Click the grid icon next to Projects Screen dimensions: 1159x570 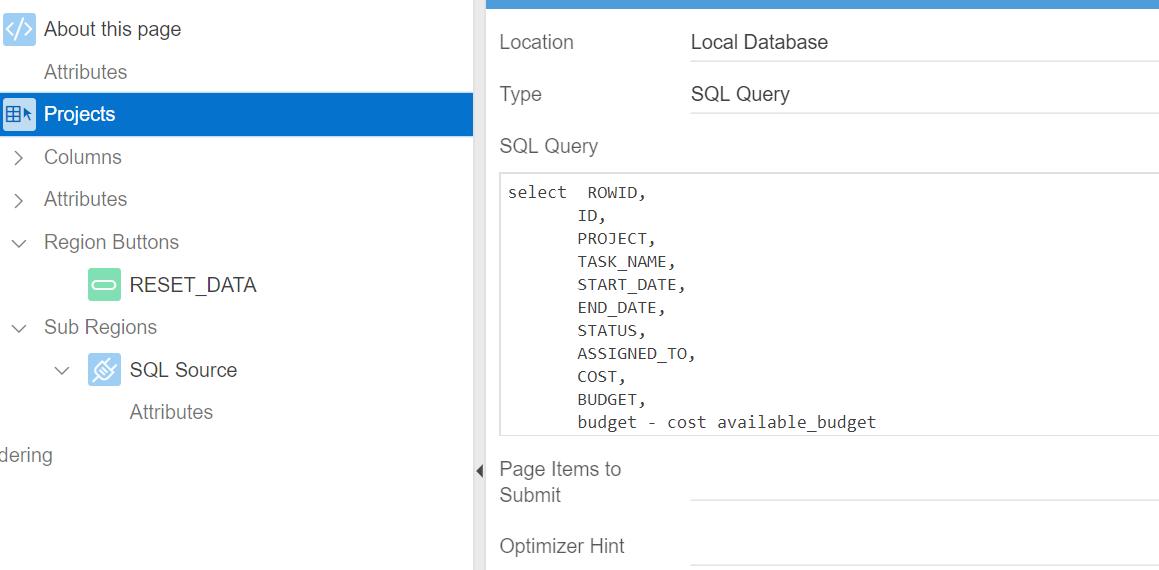click(x=19, y=115)
